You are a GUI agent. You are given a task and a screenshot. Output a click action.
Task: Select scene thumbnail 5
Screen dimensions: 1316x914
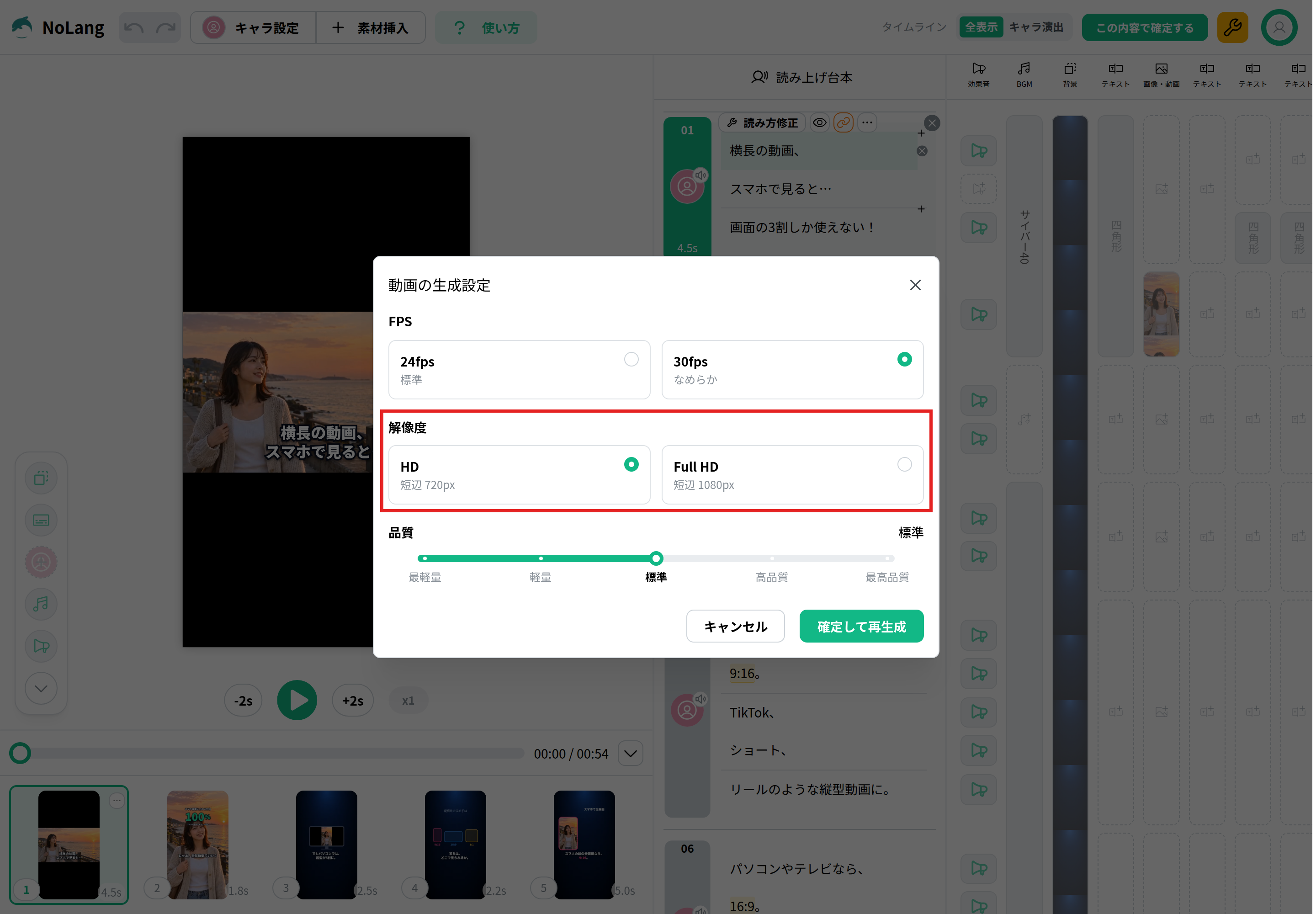pos(584,845)
